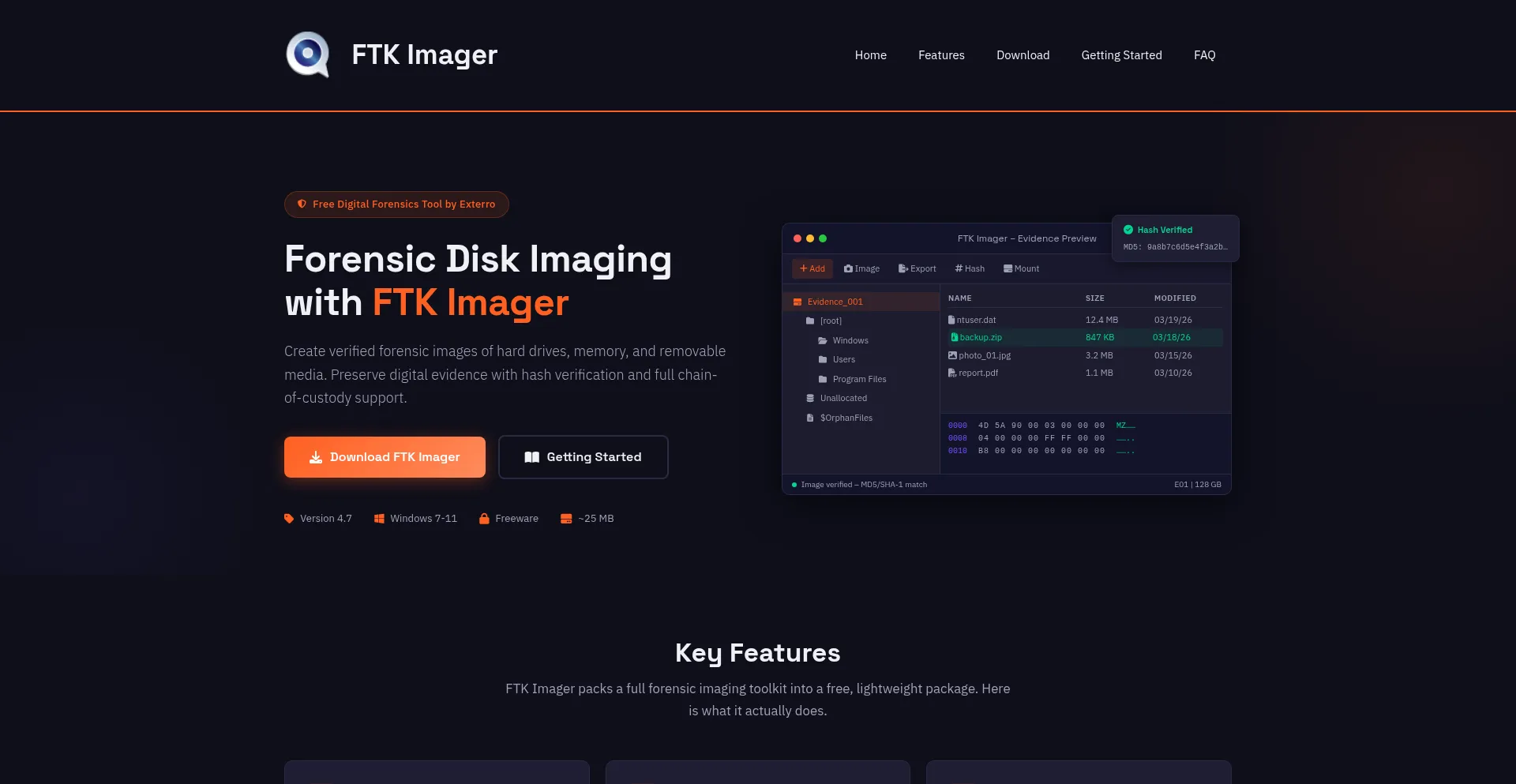Click the Add toolbar button
Screen dimensions: 1516x784
(812, 268)
